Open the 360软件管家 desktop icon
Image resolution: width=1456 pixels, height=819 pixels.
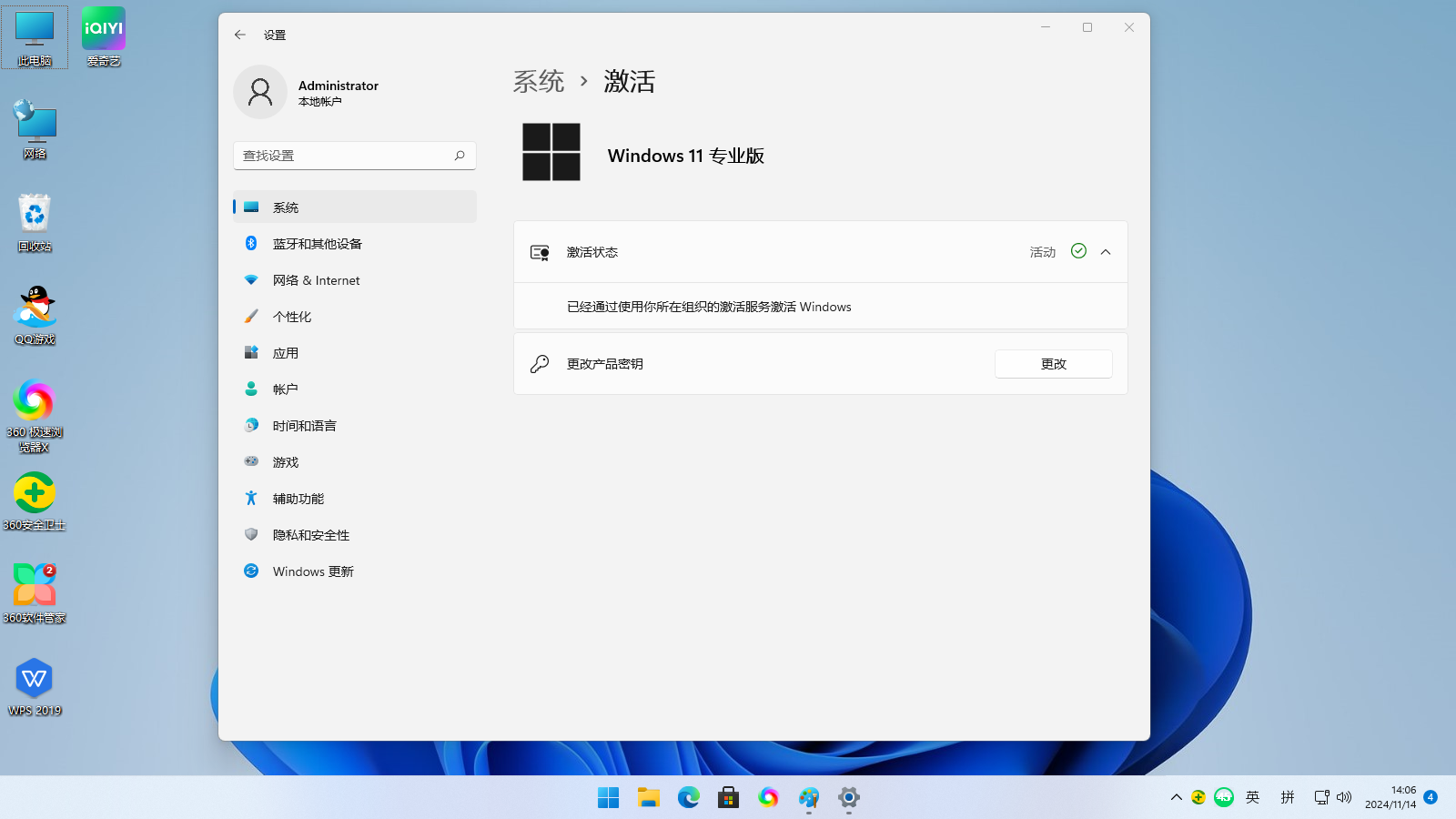click(35, 593)
